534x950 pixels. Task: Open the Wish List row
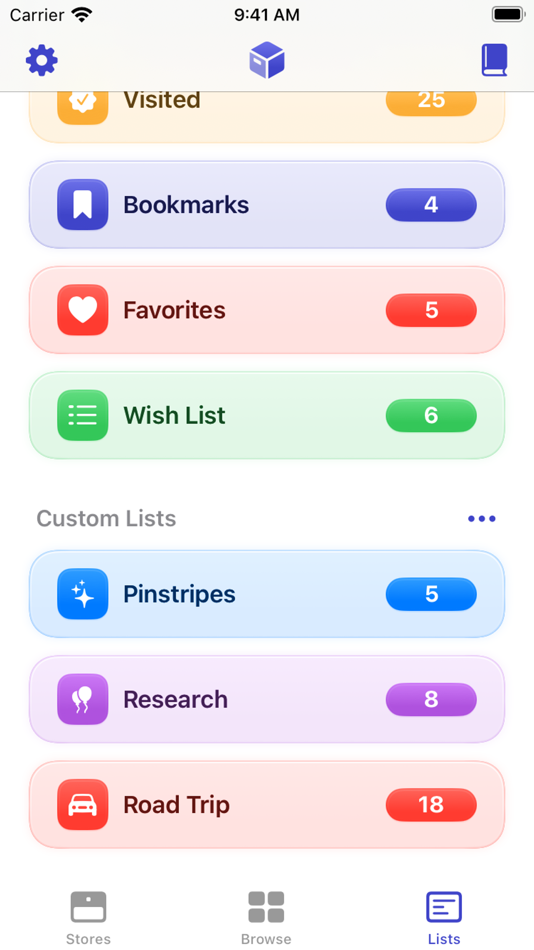point(267,416)
